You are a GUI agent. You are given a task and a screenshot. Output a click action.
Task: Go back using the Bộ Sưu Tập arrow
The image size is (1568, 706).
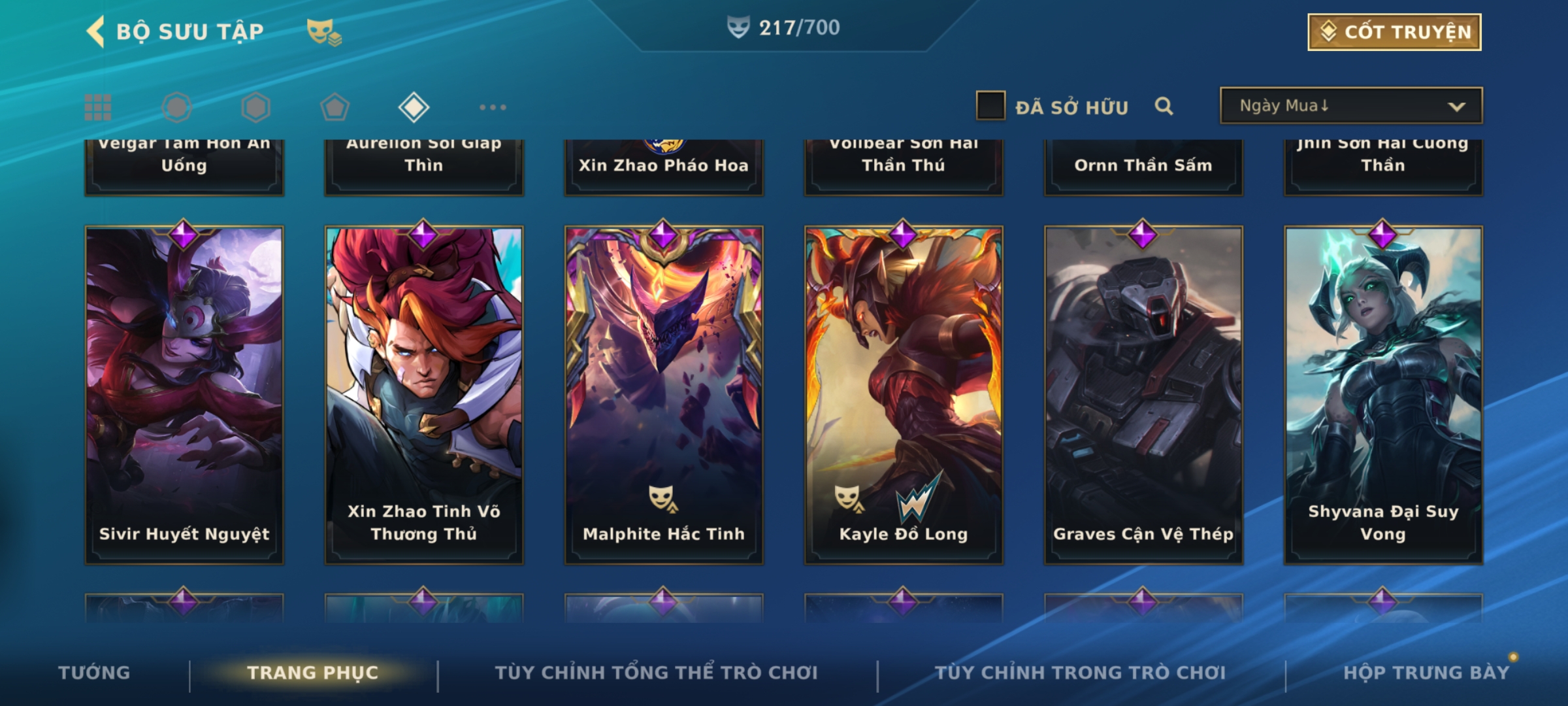[95, 32]
